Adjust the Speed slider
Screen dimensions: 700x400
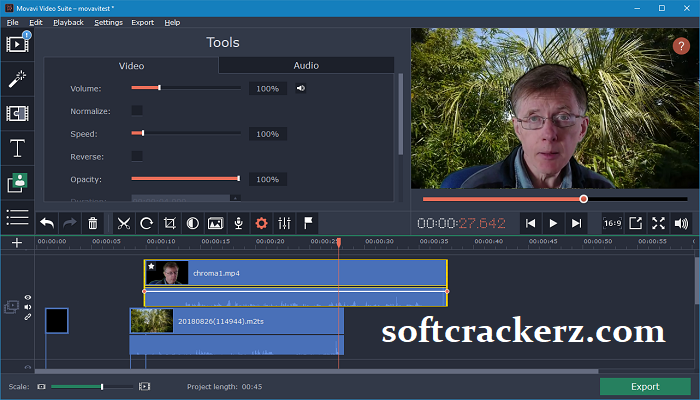[x=186, y=133]
